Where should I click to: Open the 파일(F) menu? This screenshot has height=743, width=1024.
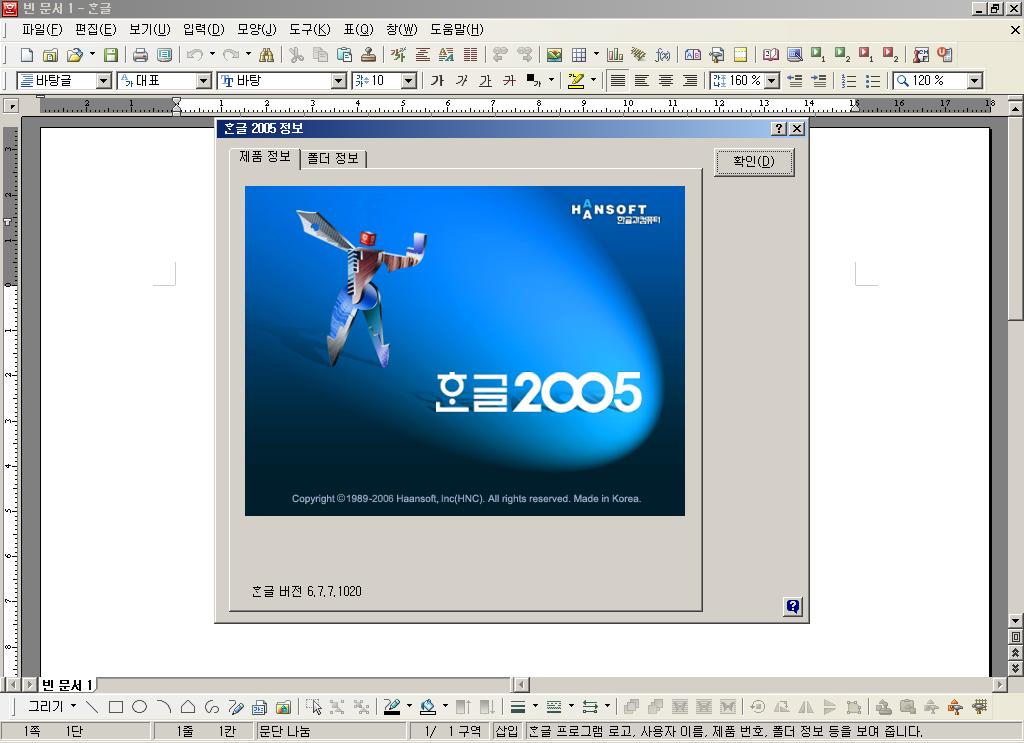point(42,29)
